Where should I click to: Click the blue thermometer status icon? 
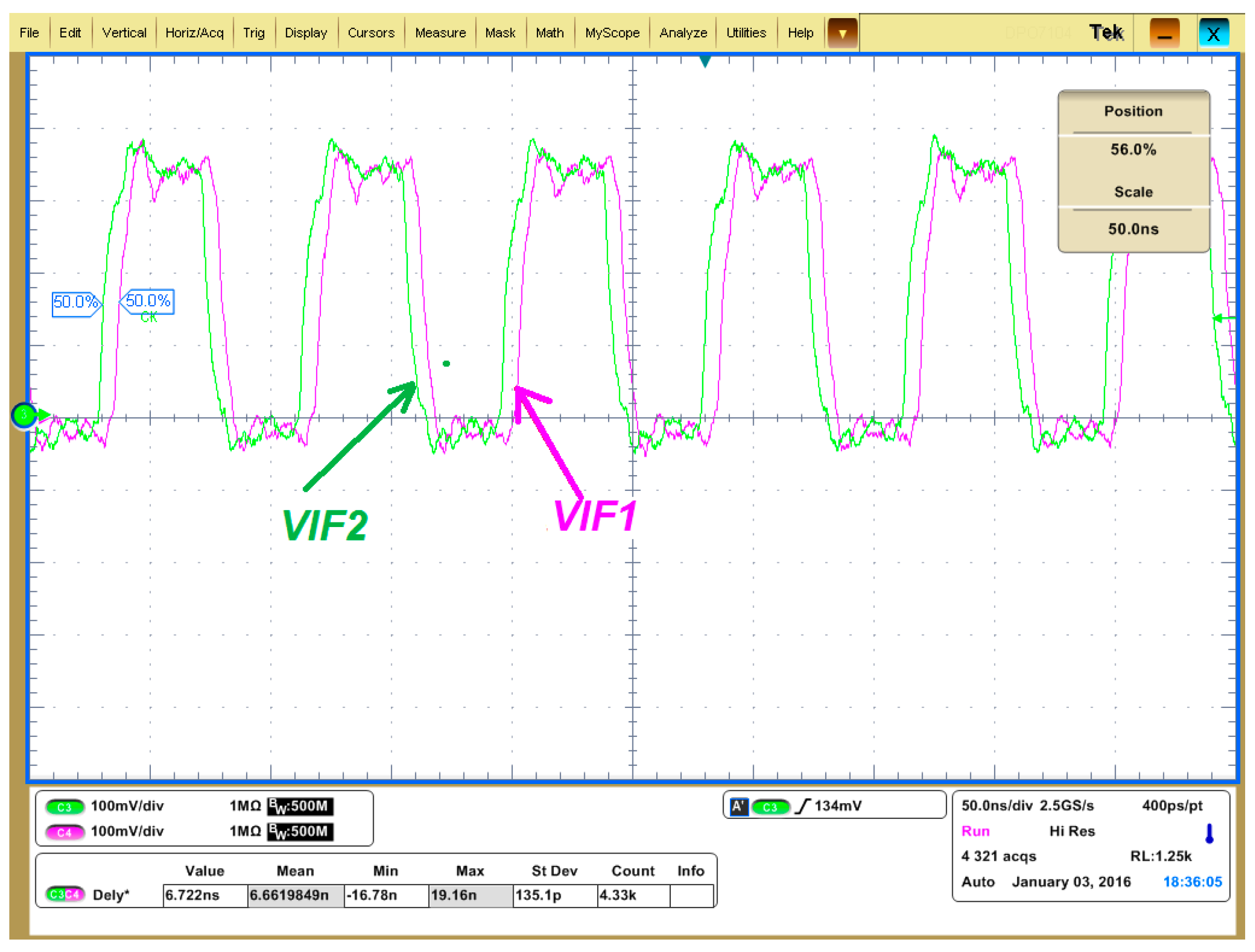(1209, 833)
